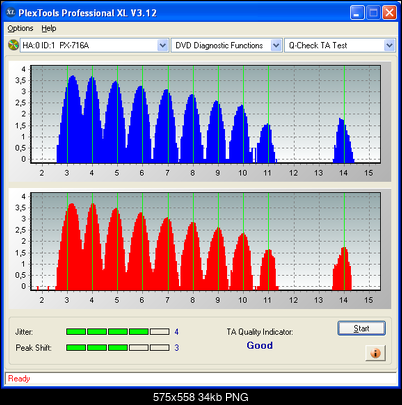Click the XL application icon in title bar
Image resolution: width=402 pixels, height=405 pixels.
coord(11,13)
